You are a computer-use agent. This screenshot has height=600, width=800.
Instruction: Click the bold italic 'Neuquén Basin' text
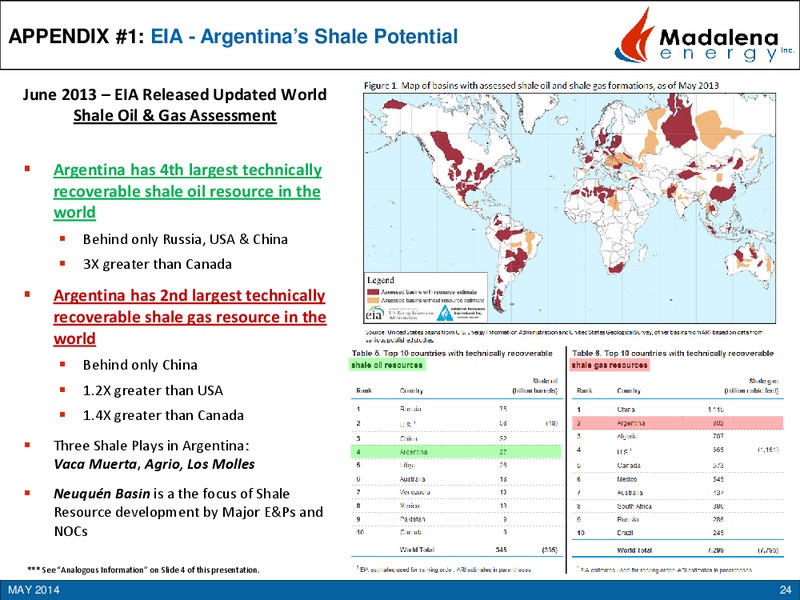pos(102,494)
